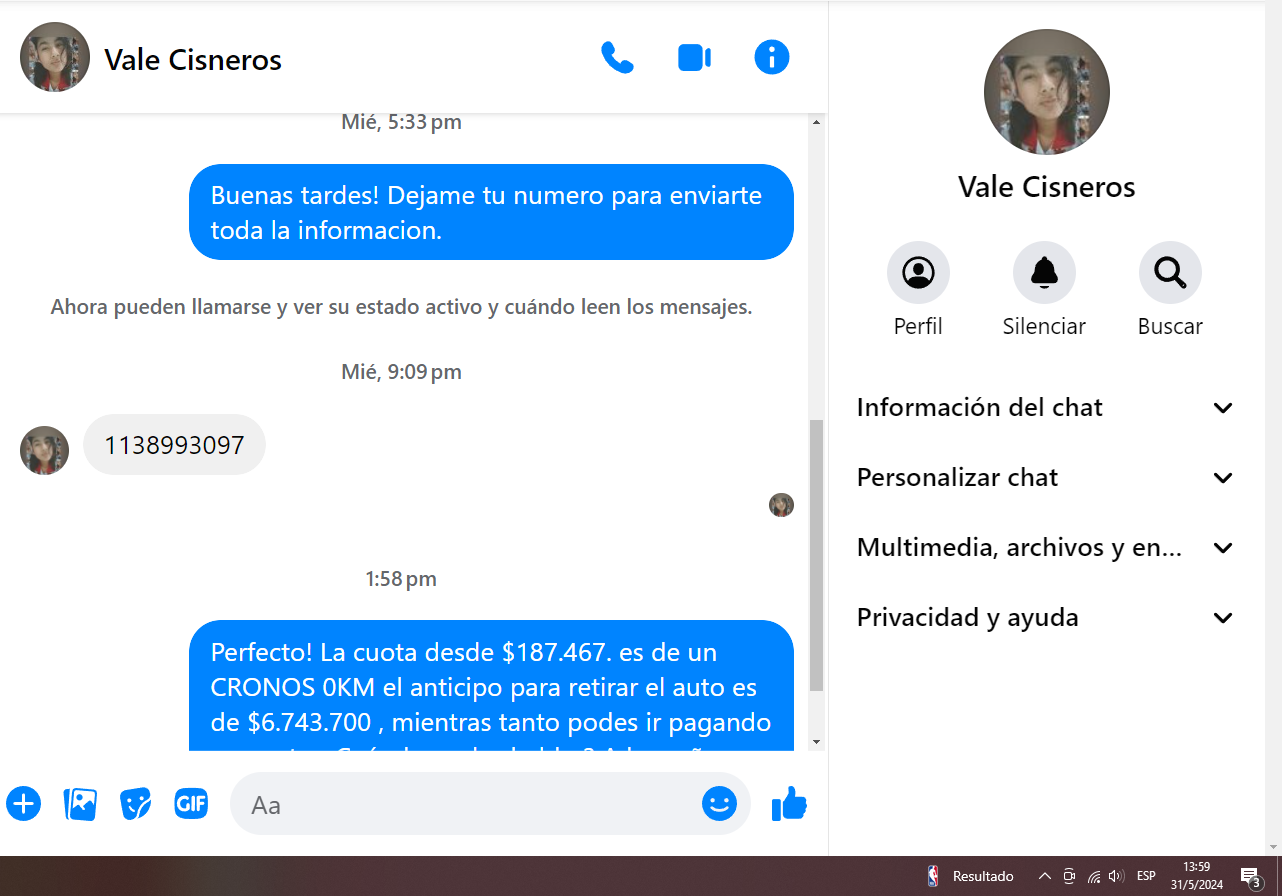Expand Personalizar chat section

(x=1045, y=478)
